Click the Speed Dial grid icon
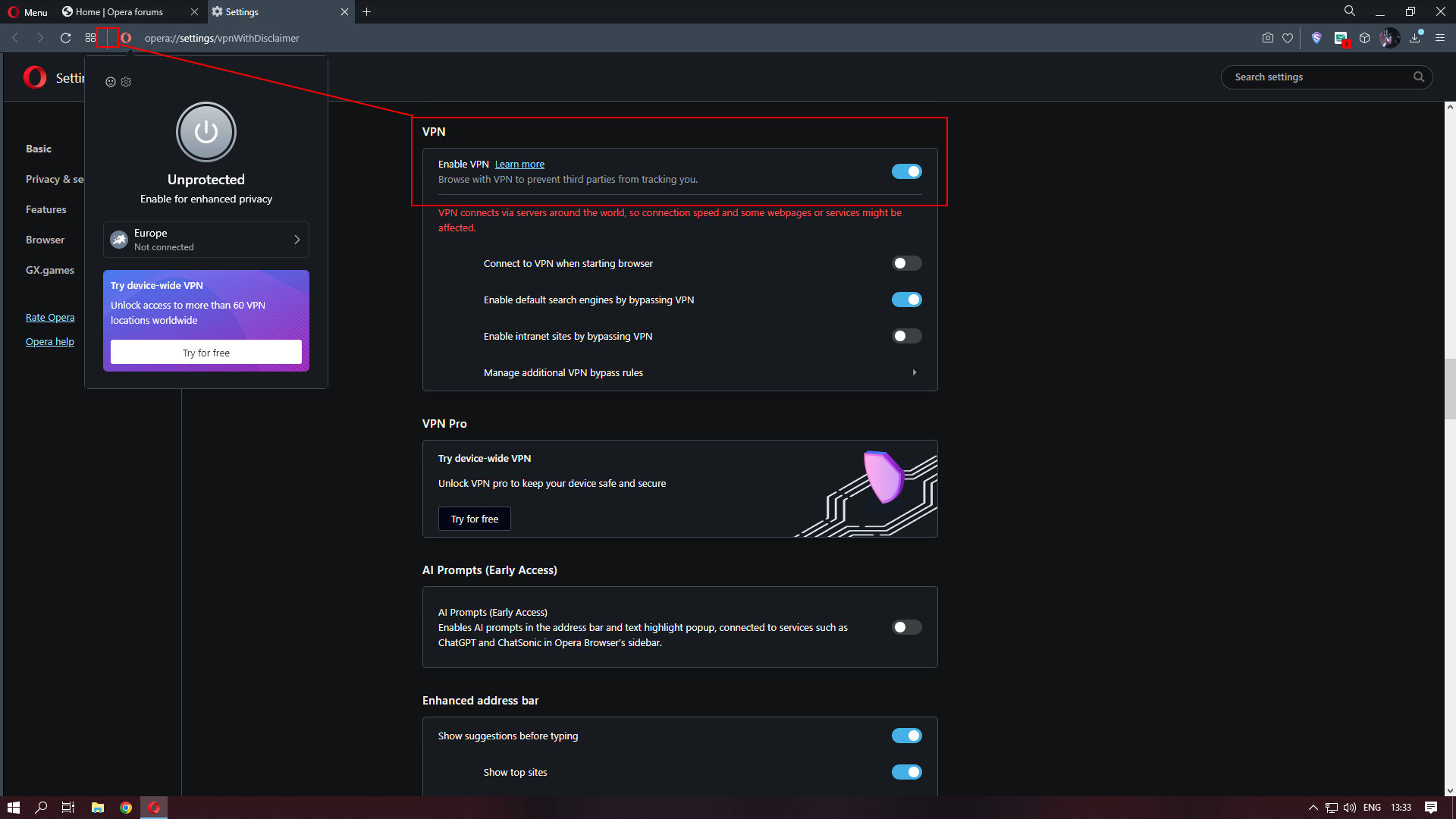Screen dimensions: 1456x819 [90, 38]
